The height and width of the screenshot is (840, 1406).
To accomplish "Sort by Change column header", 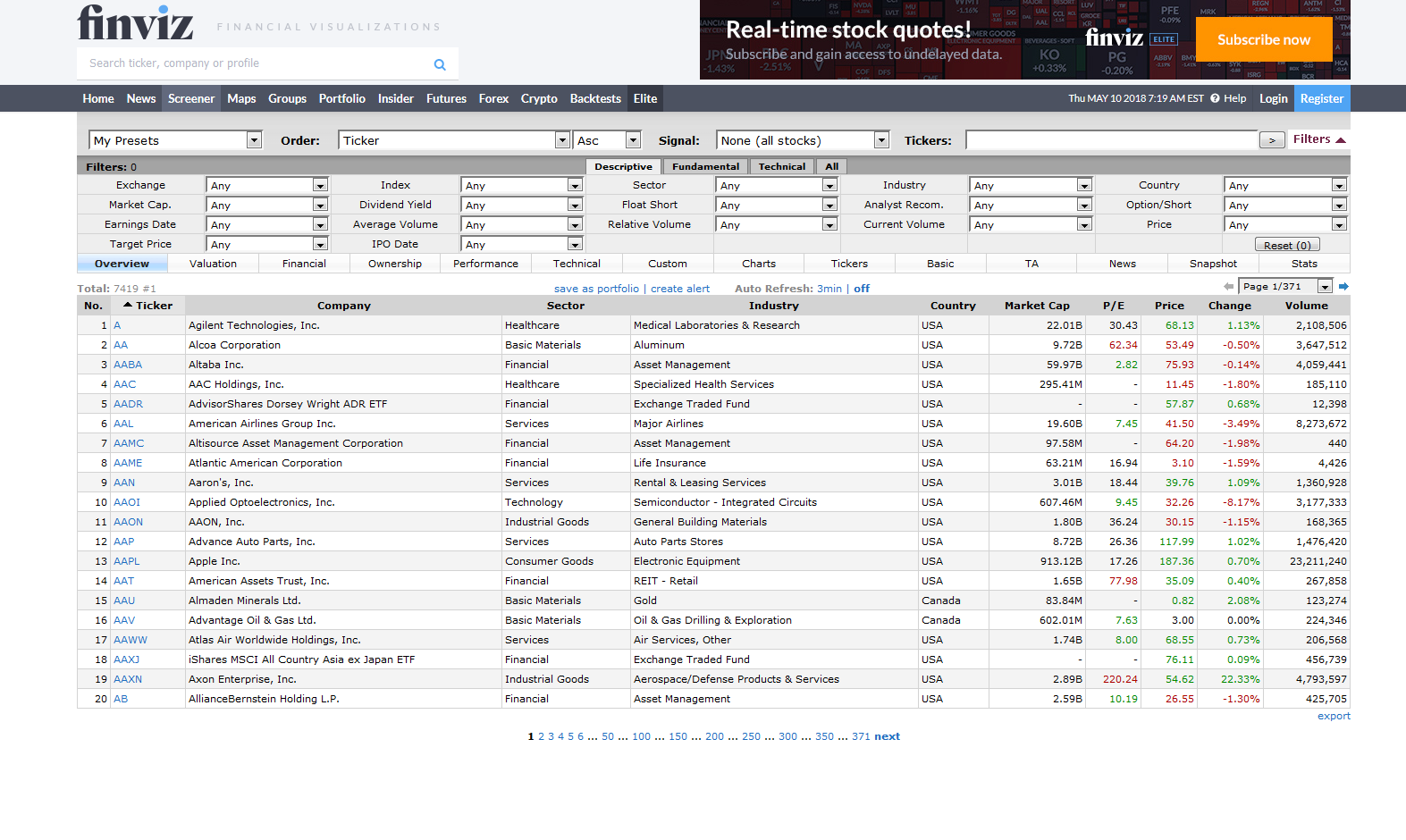I will (x=1229, y=306).
